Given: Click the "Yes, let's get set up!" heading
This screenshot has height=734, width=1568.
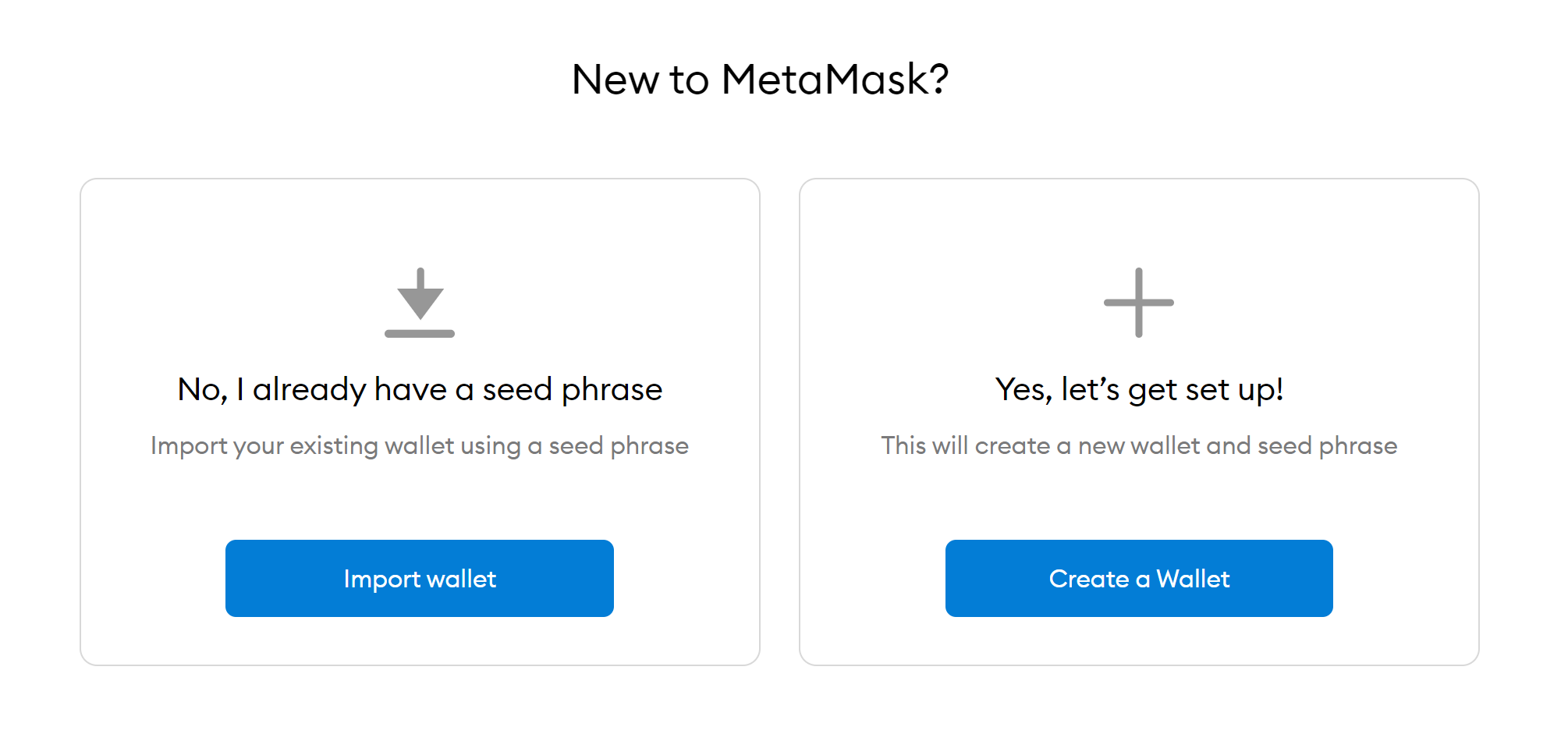Looking at the screenshot, I should pyautogui.click(x=1139, y=389).
